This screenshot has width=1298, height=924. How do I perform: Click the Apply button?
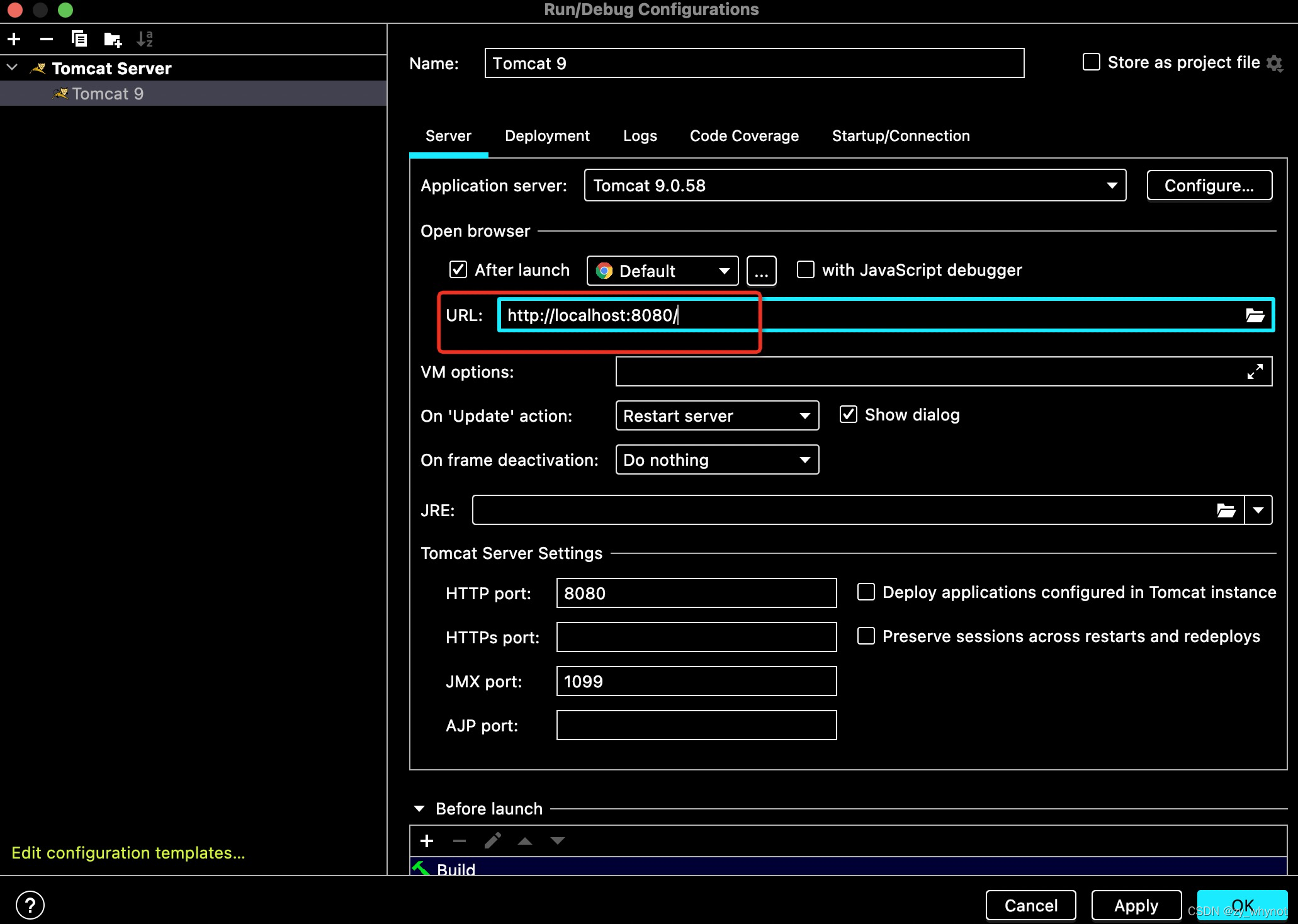click(1136, 905)
